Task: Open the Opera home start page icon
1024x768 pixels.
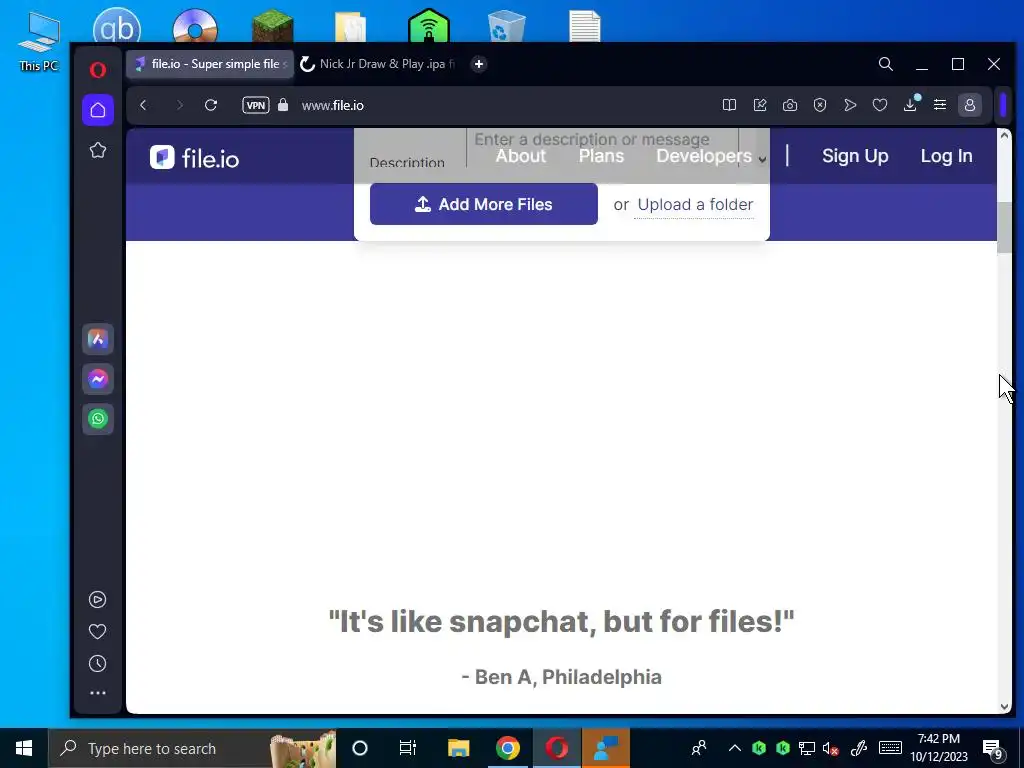Action: click(98, 110)
